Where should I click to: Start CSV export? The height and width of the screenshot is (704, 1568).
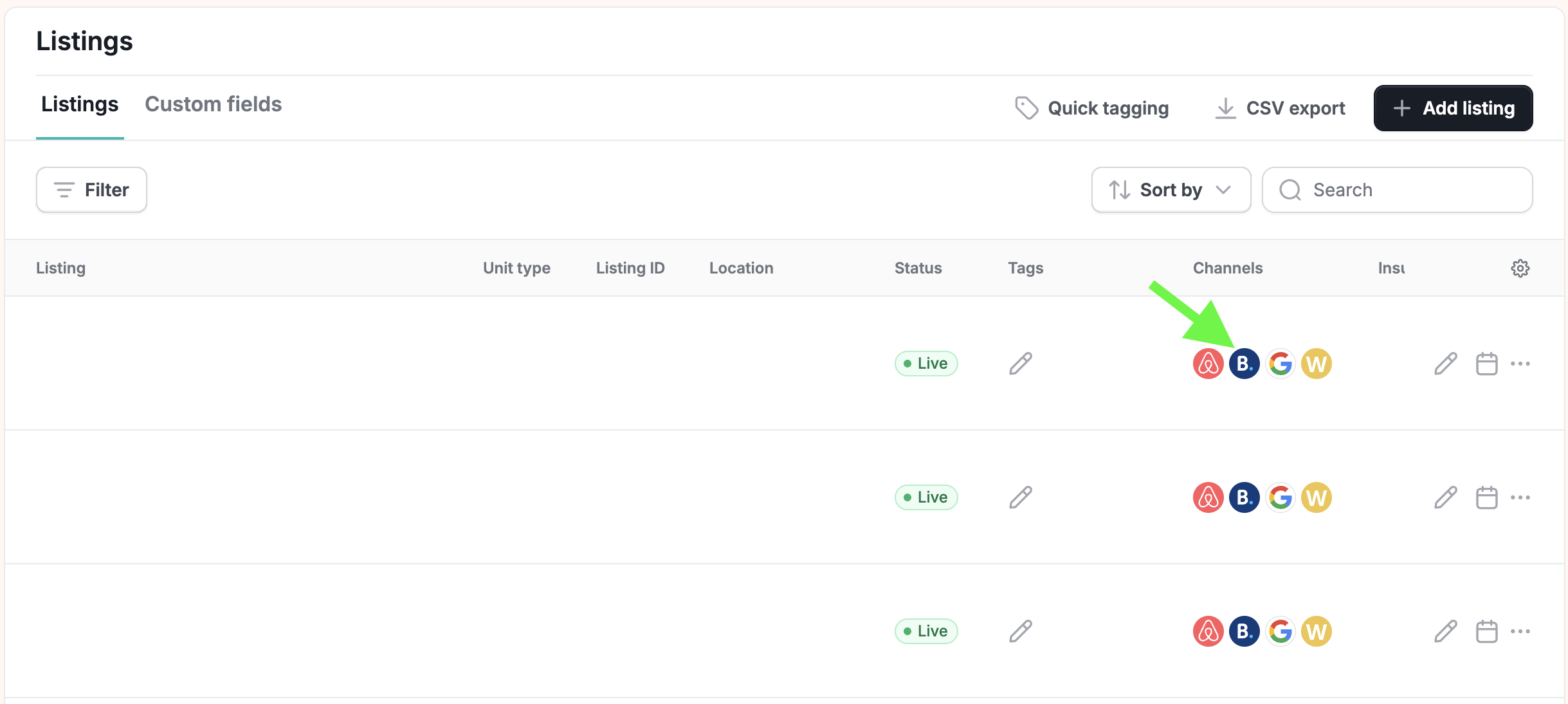pyautogui.click(x=1280, y=108)
